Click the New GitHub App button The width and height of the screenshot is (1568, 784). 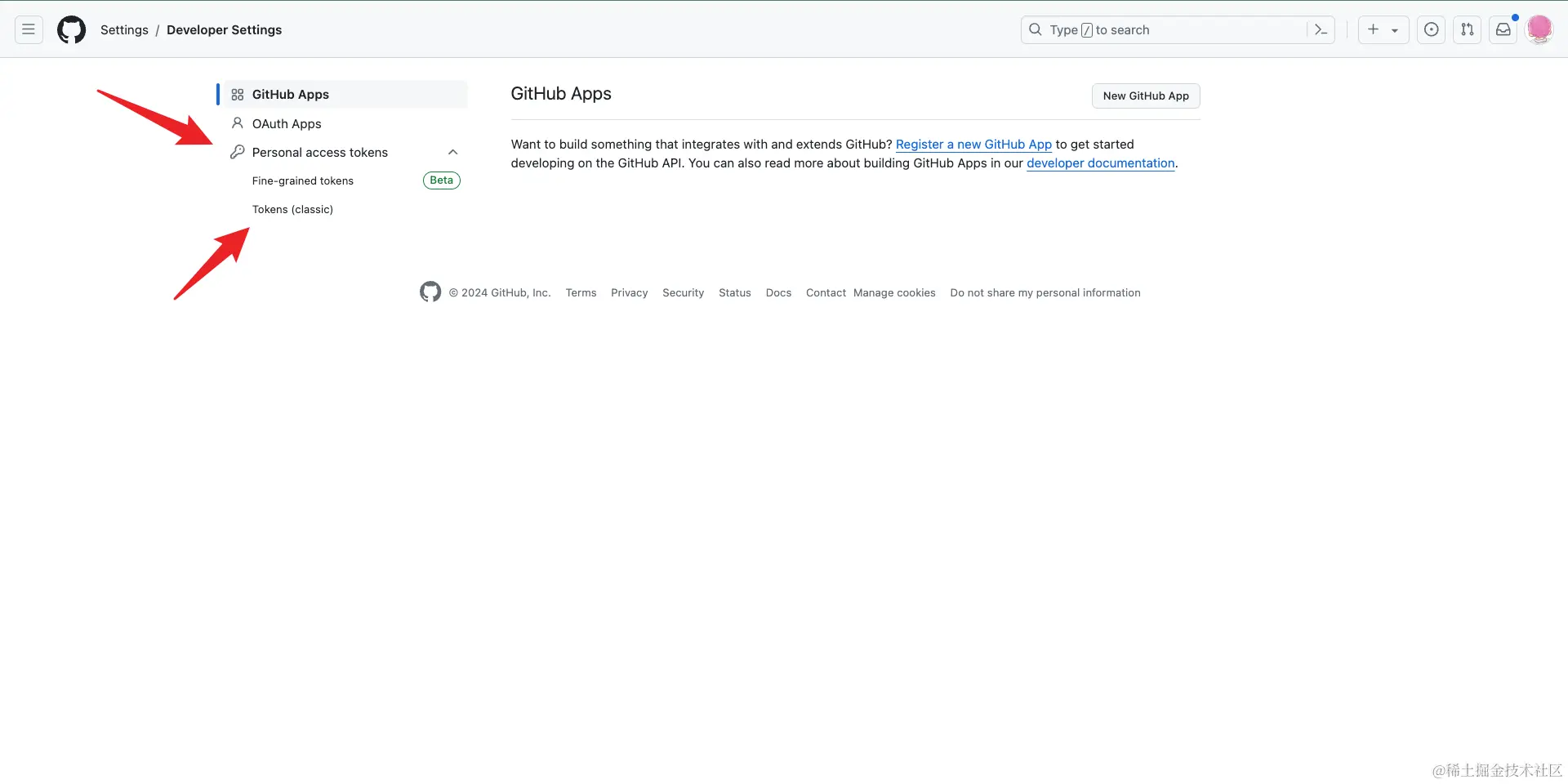[x=1146, y=96]
